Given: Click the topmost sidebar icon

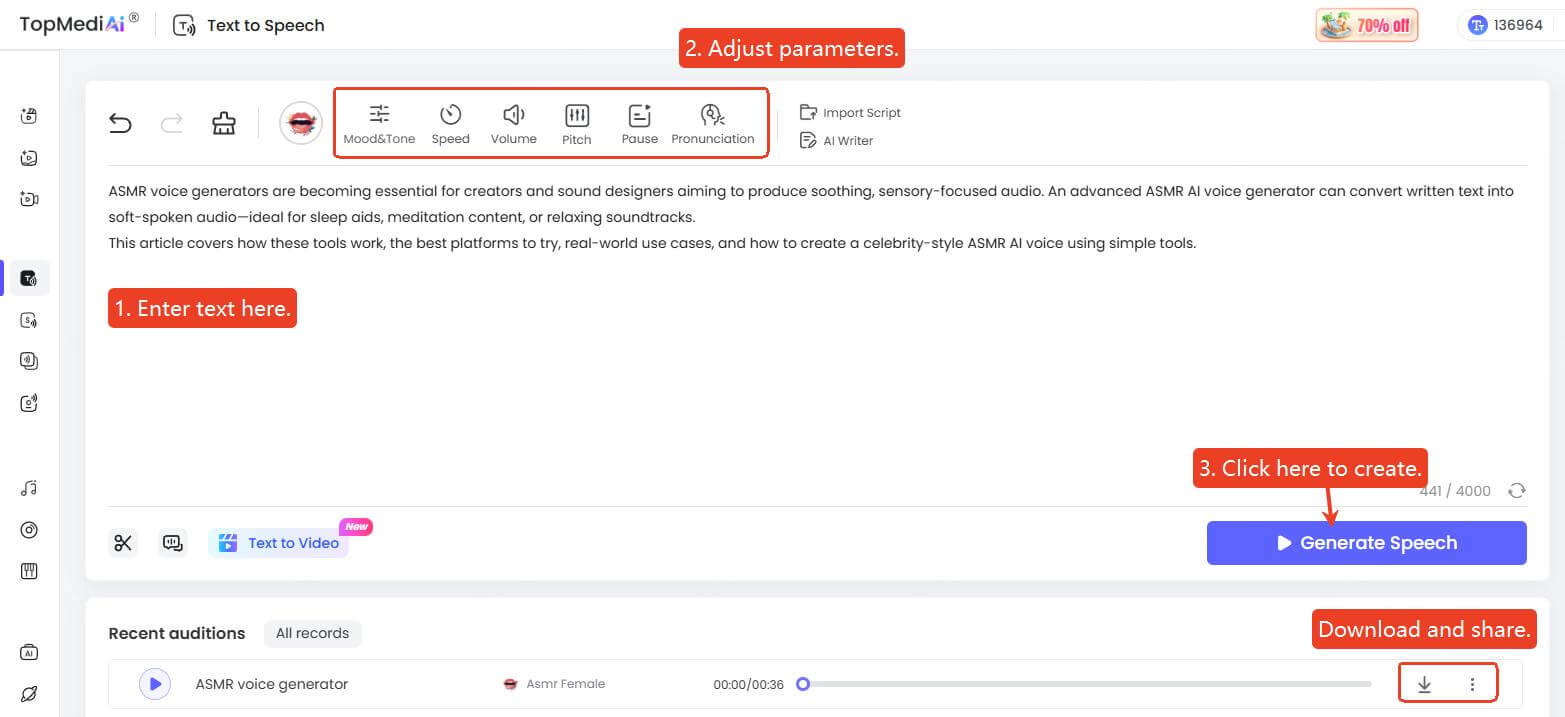Looking at the screenshot, I should point(29,116).
